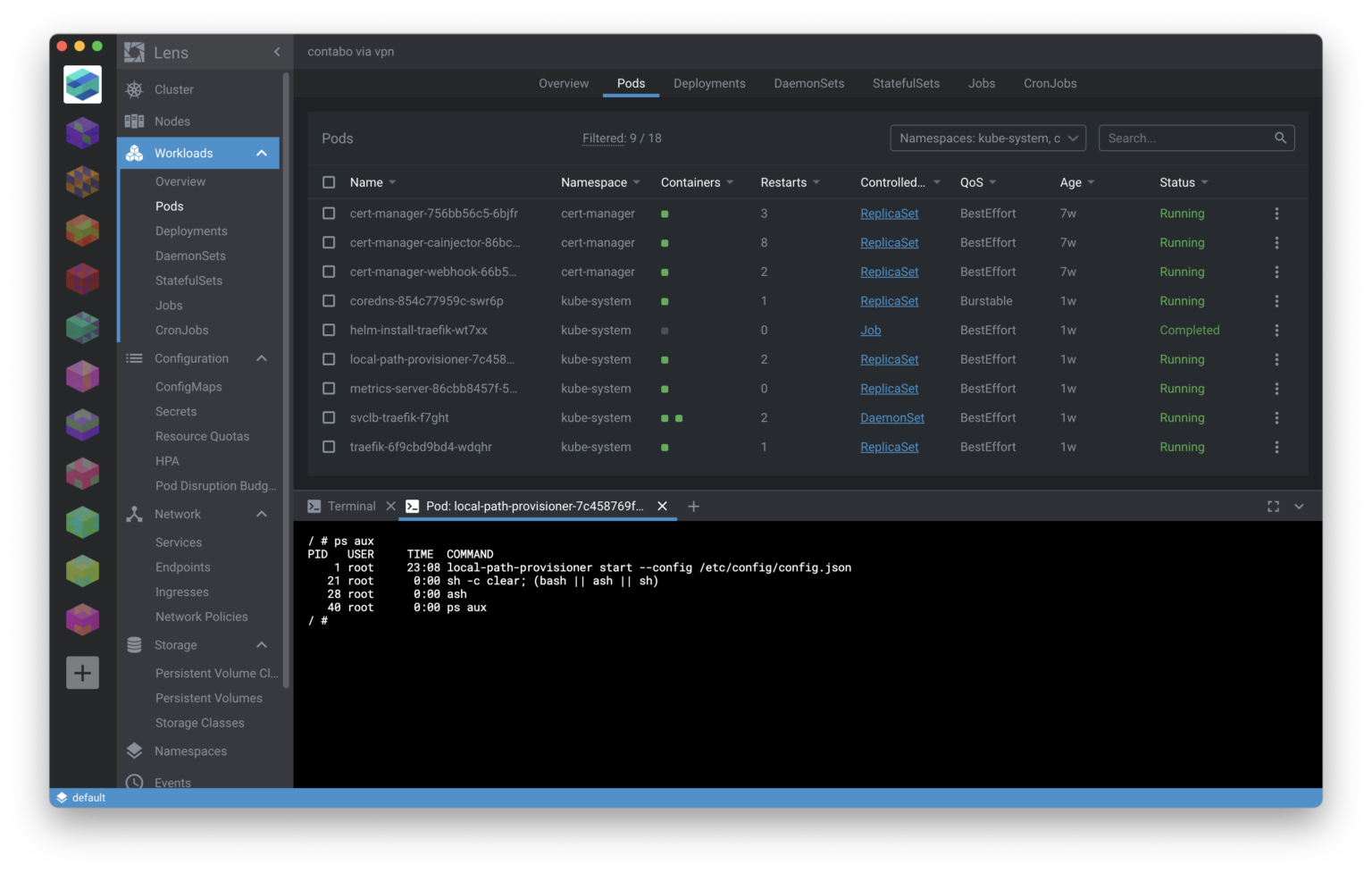
Task: Switch to the Terminal tab in the dock
Action: pyautogui.click(x=350, y=506)
